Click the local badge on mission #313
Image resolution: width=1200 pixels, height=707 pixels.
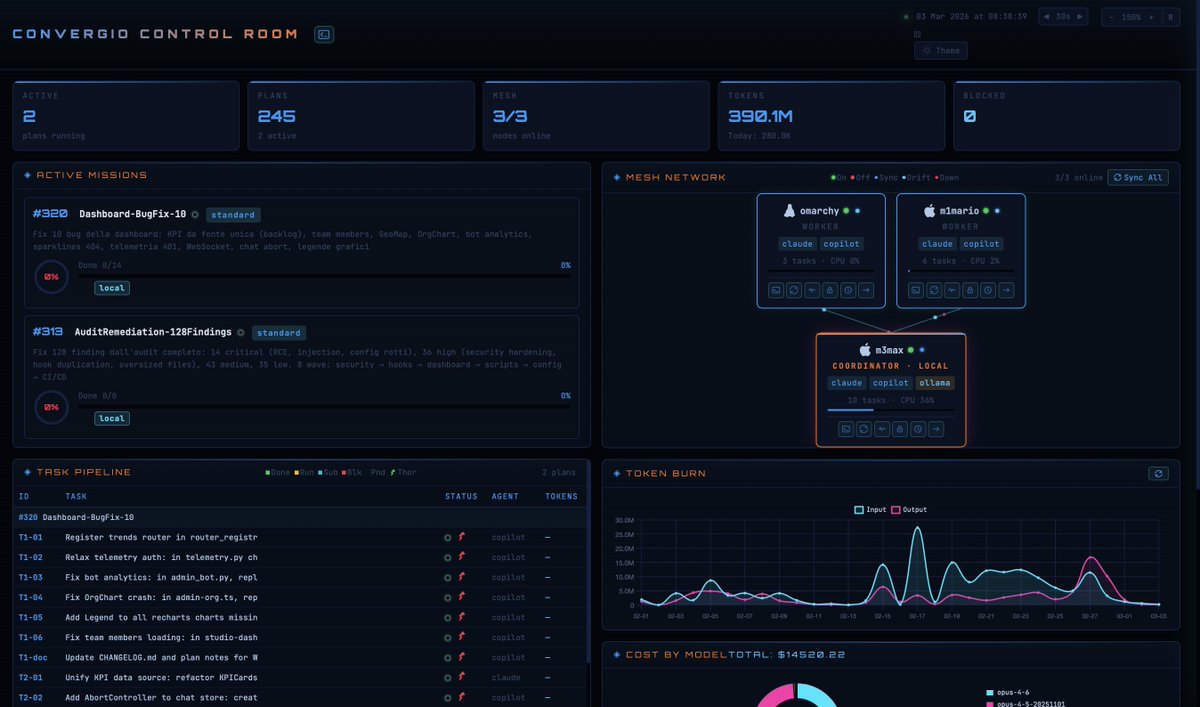coord(112,418)
